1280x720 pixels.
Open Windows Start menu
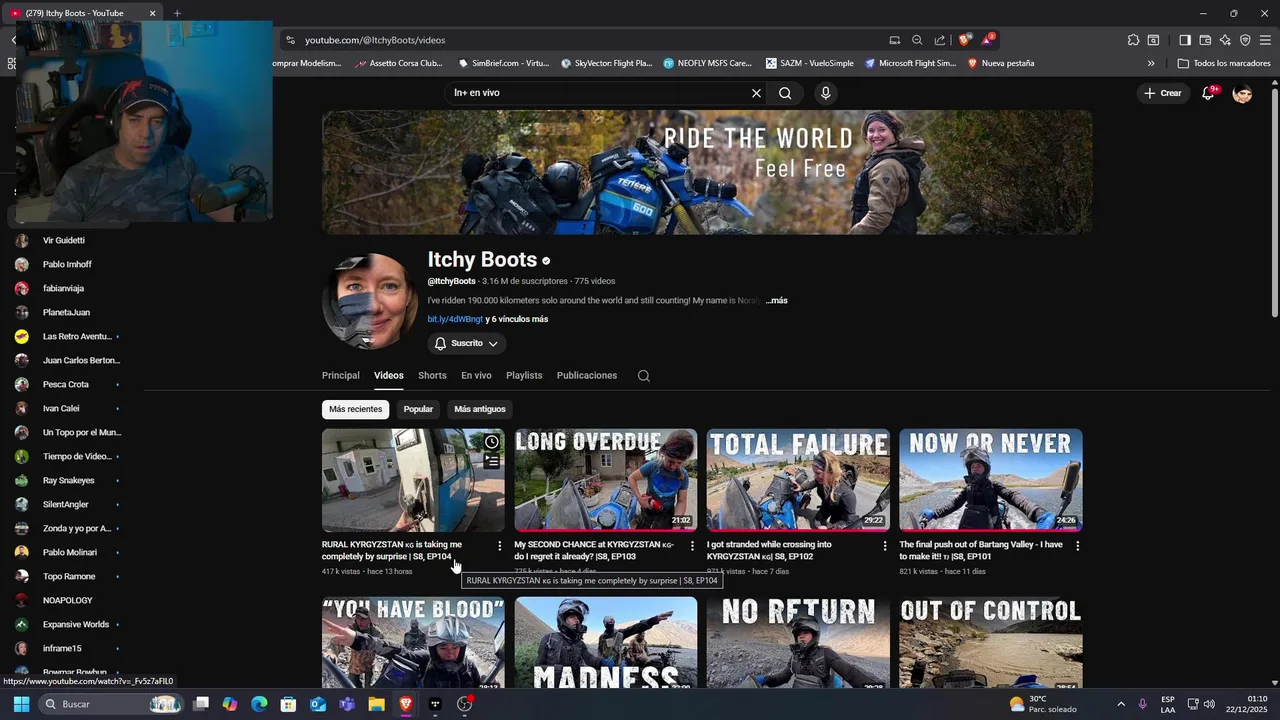point(21,704)
